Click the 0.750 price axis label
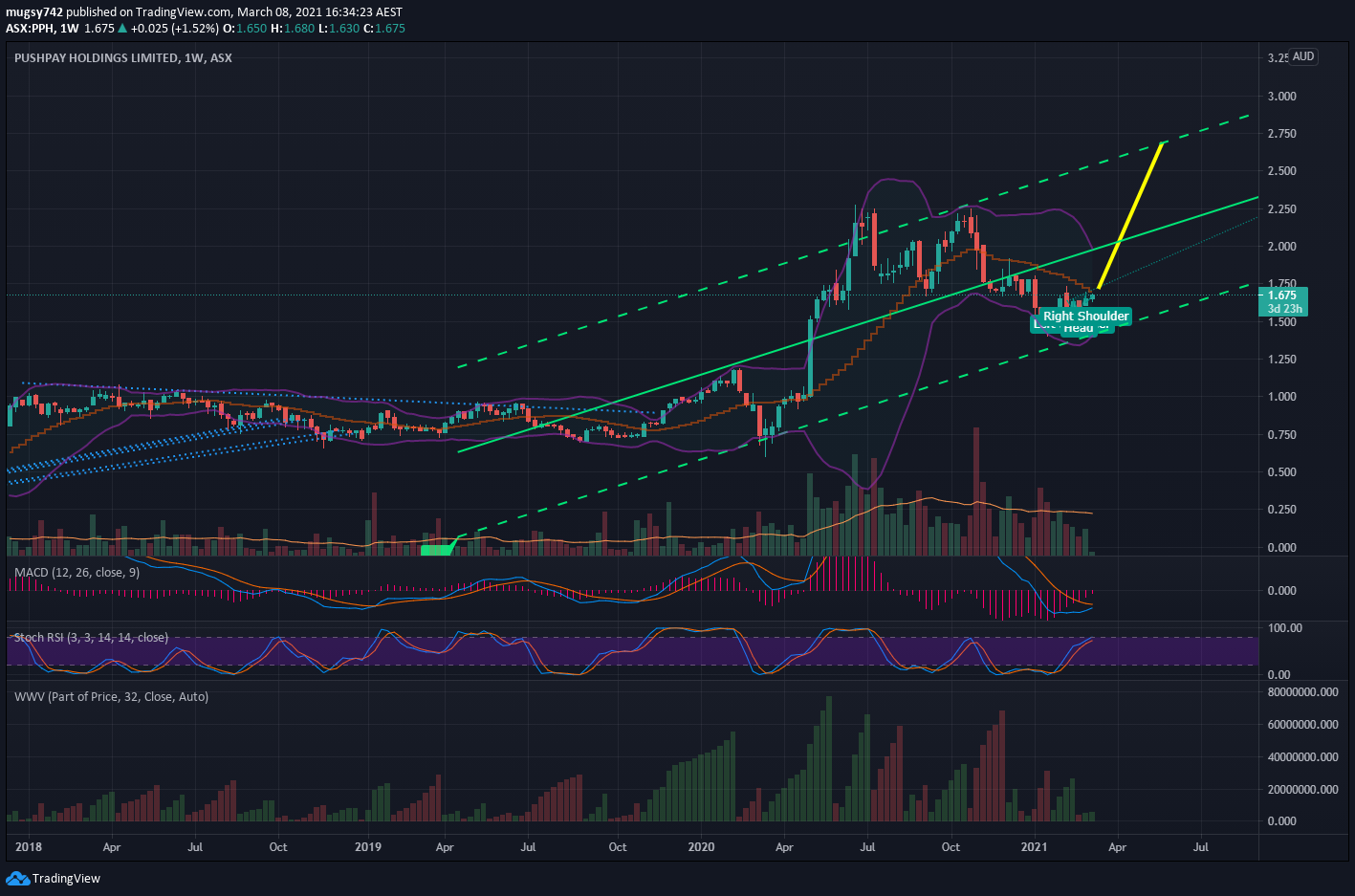1355x896 pixels. coord(1281,434)
